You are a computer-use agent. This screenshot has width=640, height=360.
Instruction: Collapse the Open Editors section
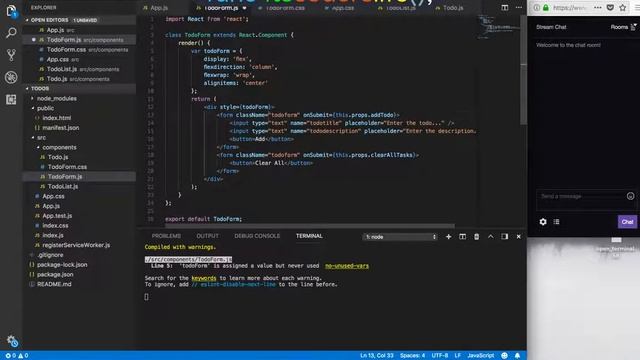click(27, 20)
